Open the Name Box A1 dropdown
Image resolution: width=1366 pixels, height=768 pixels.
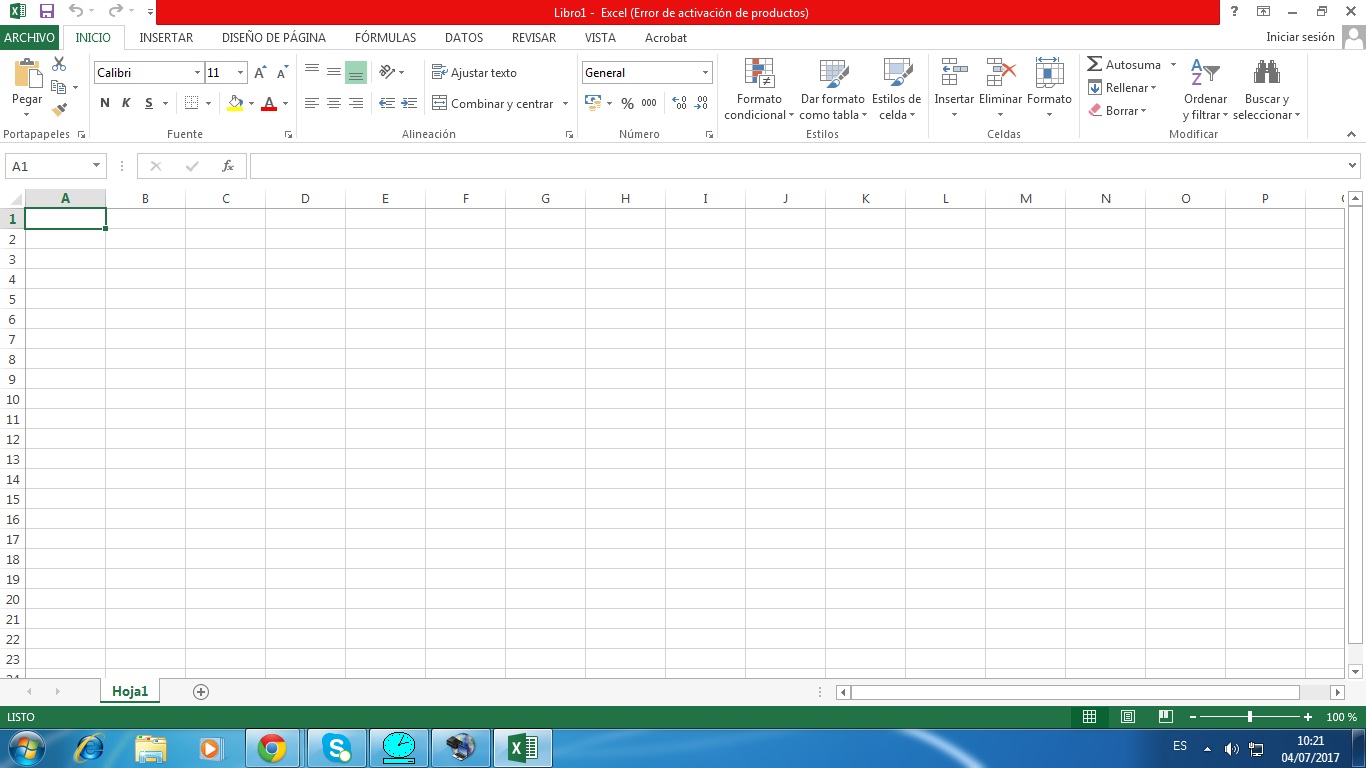96,166
